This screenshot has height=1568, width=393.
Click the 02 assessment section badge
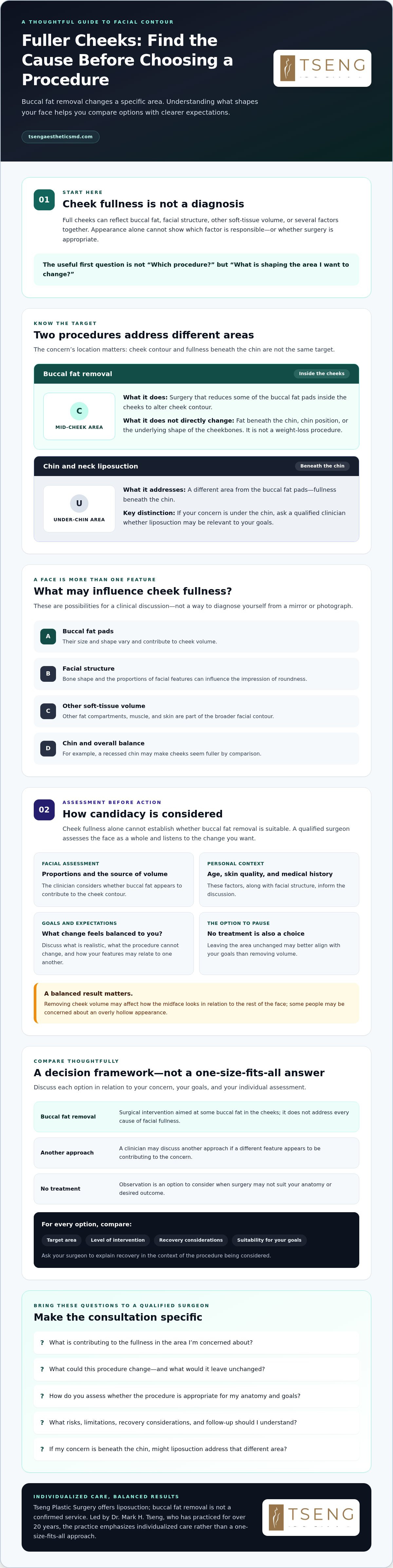[x=44, y=810]
